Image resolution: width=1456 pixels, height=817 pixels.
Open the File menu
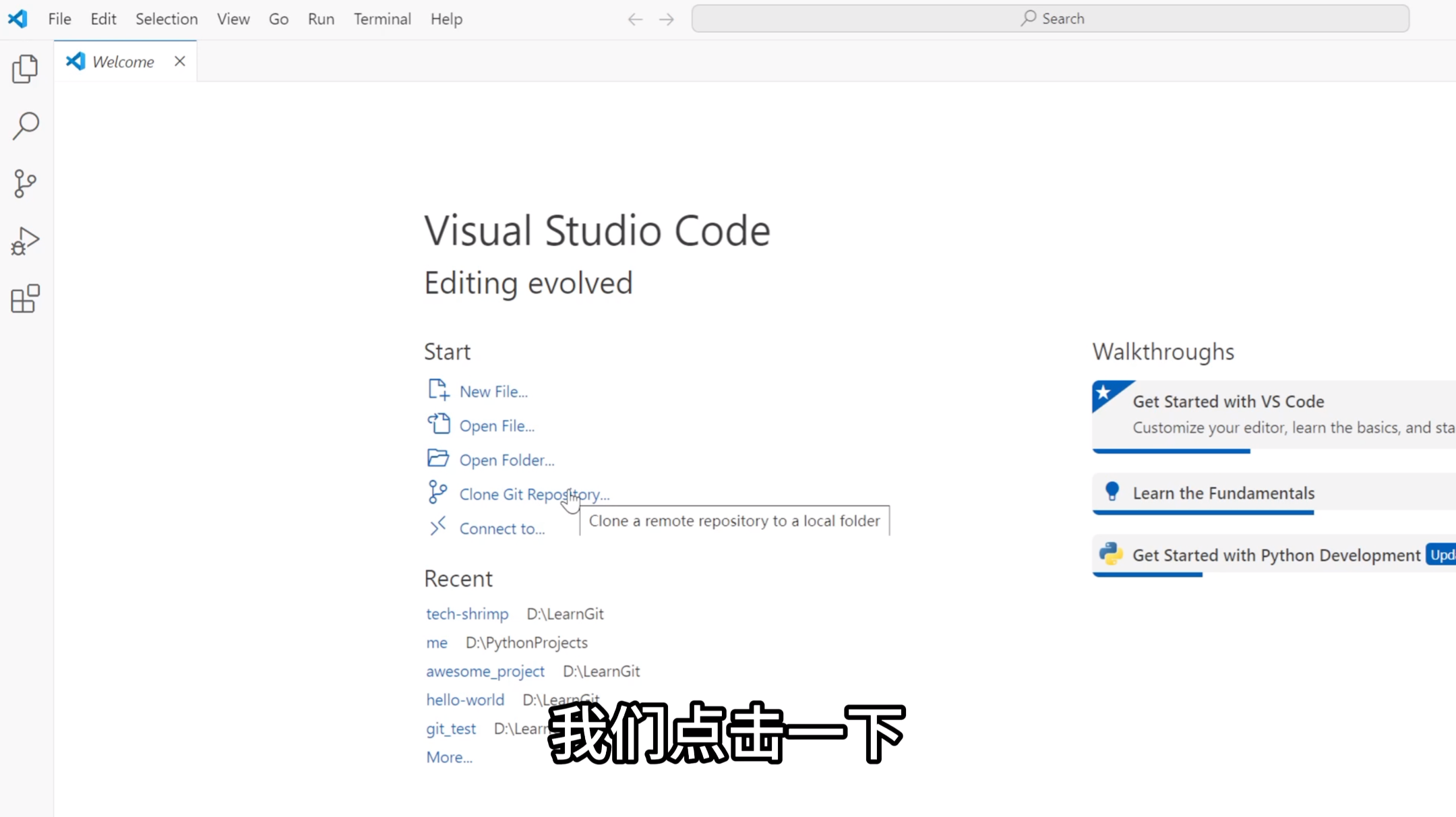(59, 19)
